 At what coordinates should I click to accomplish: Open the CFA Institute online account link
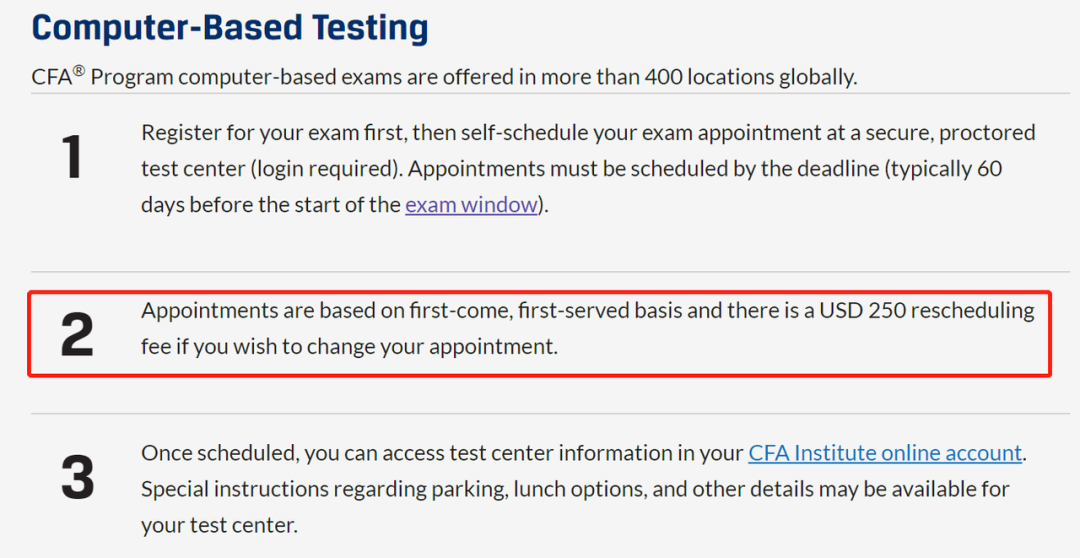(x=885, y=453)
